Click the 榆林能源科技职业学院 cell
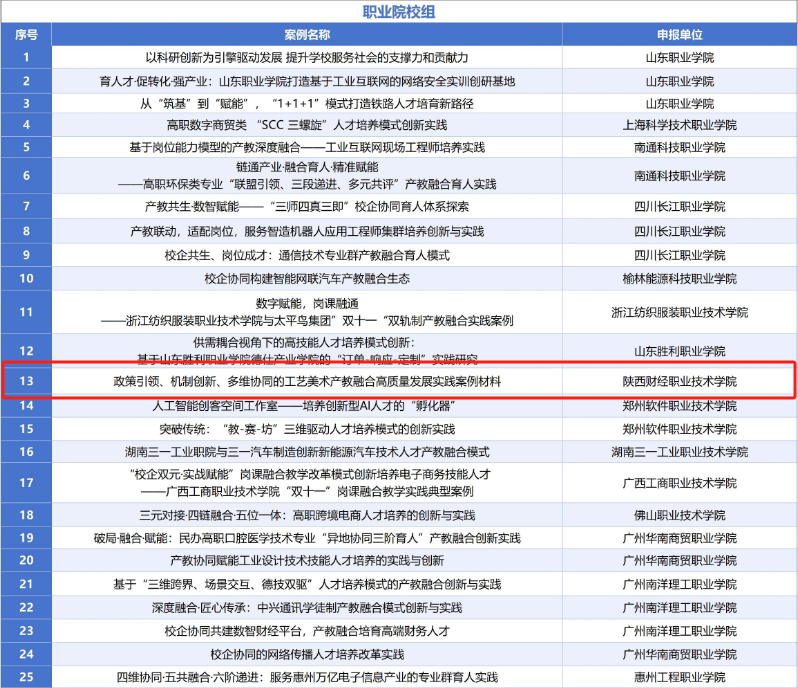The width and height of the screenshot is (798, 688). coord(679,278)
